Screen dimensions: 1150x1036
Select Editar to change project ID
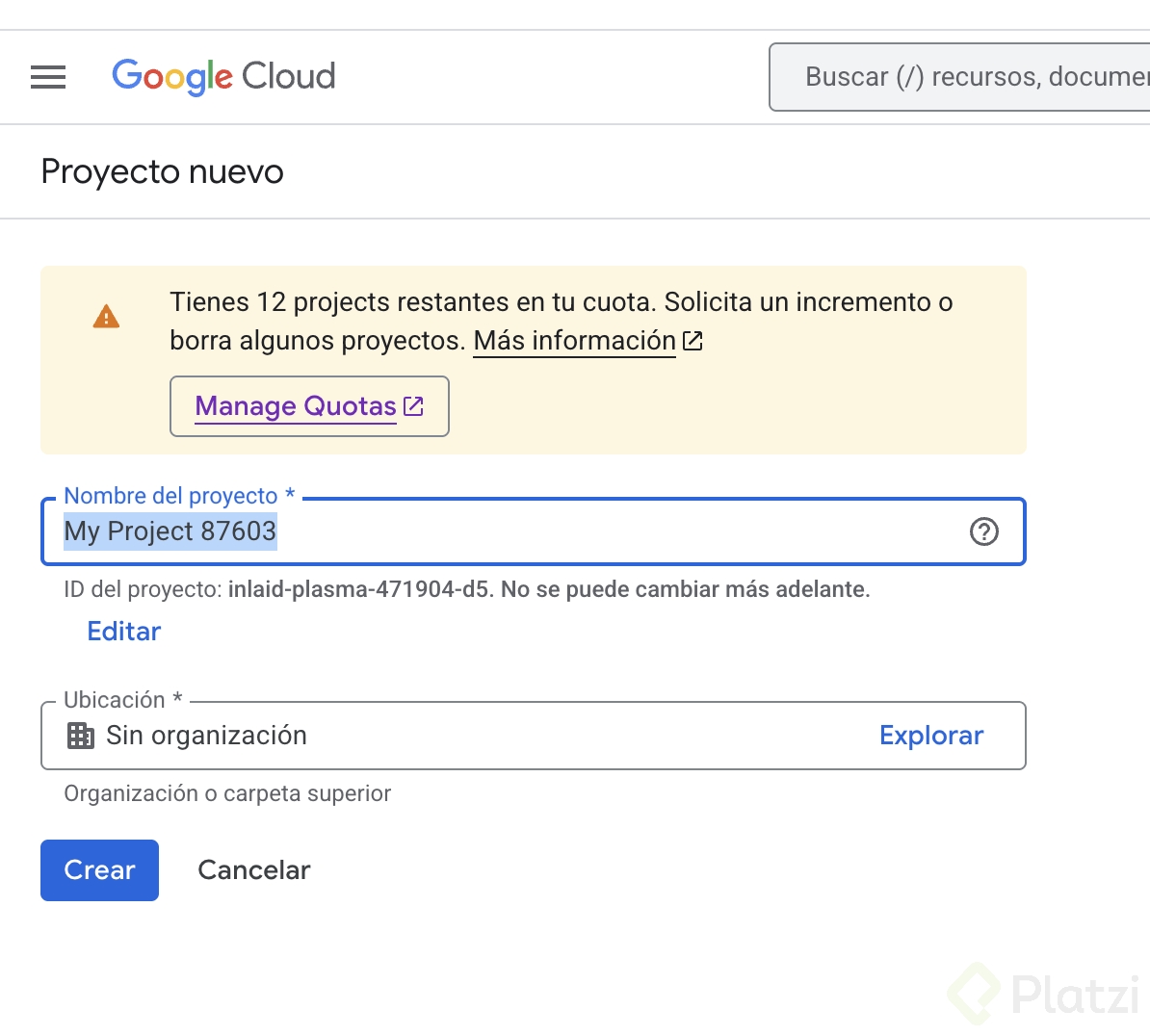tap(123, 632)
